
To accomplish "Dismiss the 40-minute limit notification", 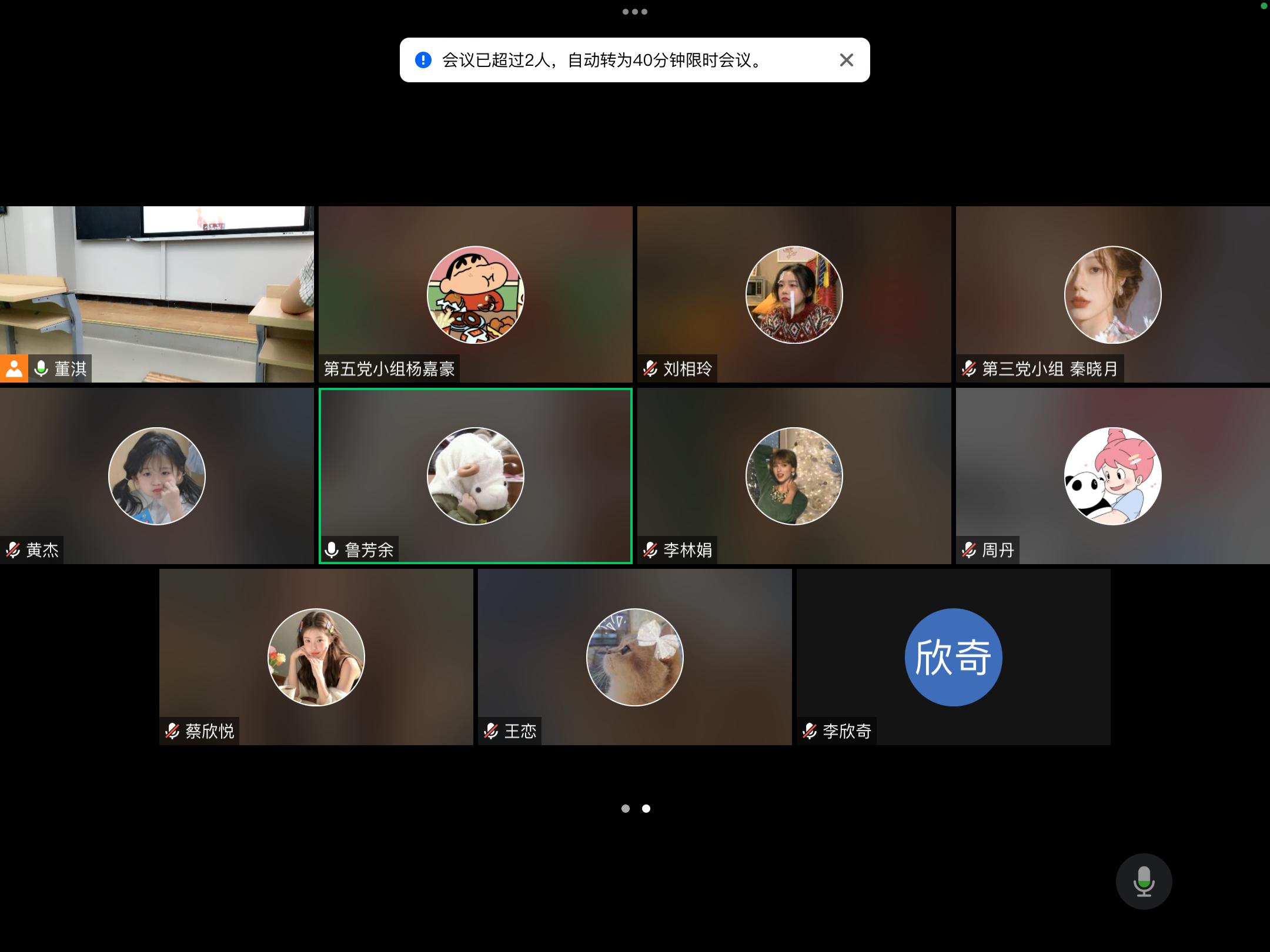I will [846, 60].
